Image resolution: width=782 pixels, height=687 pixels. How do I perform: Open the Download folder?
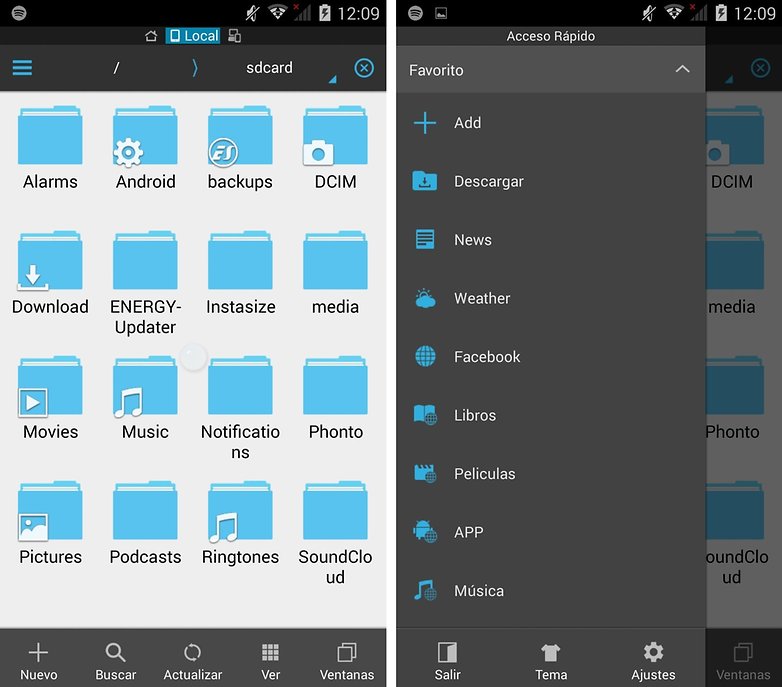[x=50, y=273]
